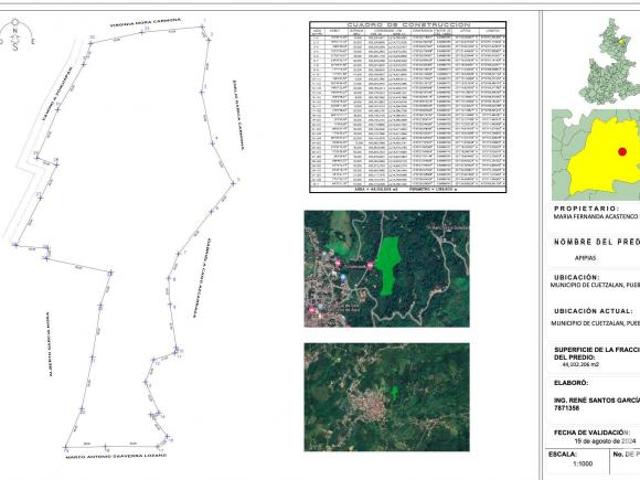Image resolution: width=640 pixels, height=480 pixels.
Task: Click the 44,002.206 m2 surface value
Action: tap(580, 364)
